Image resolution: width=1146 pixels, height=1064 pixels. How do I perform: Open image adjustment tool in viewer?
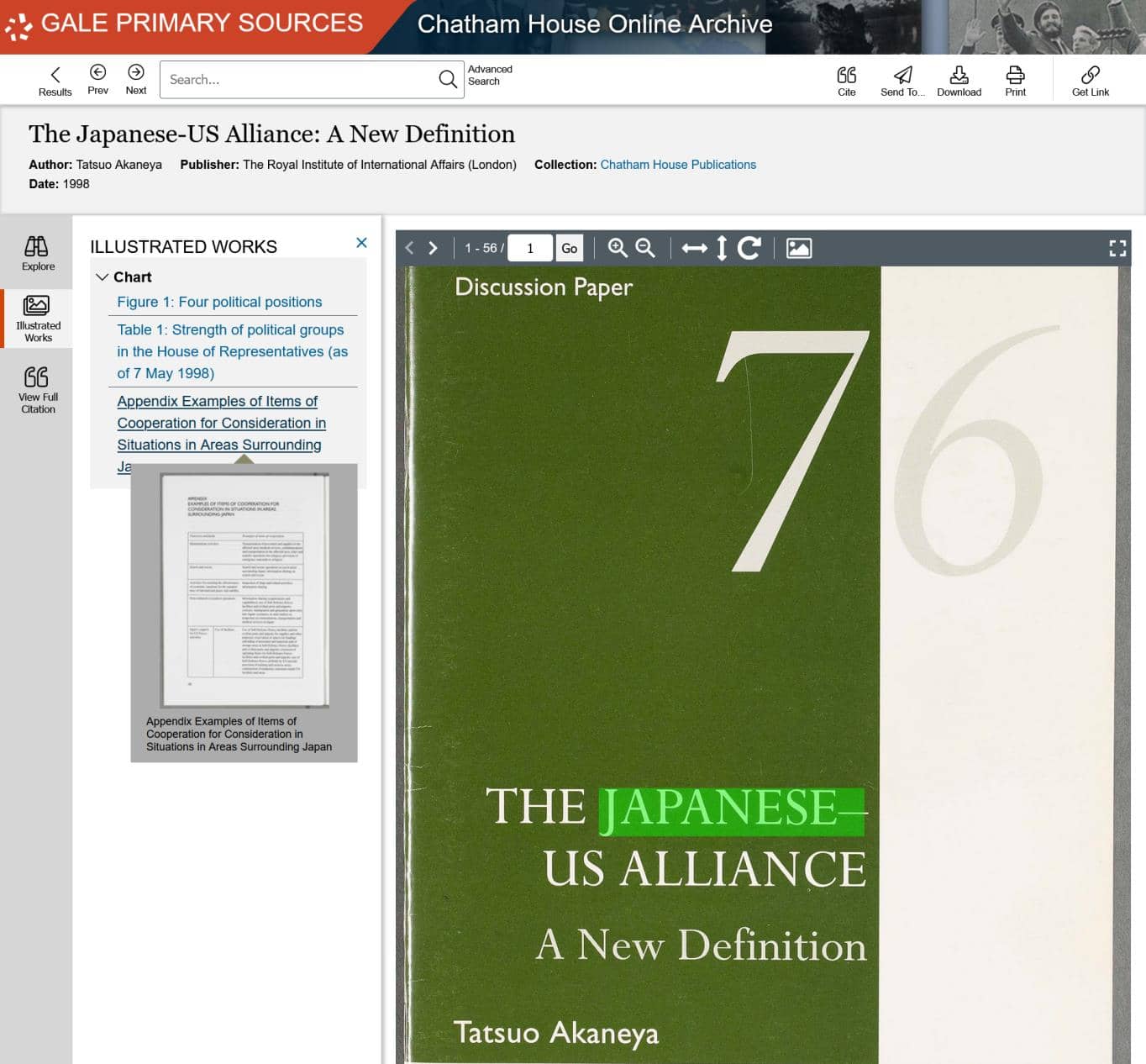pyautogui.click(x=799, y=248)
